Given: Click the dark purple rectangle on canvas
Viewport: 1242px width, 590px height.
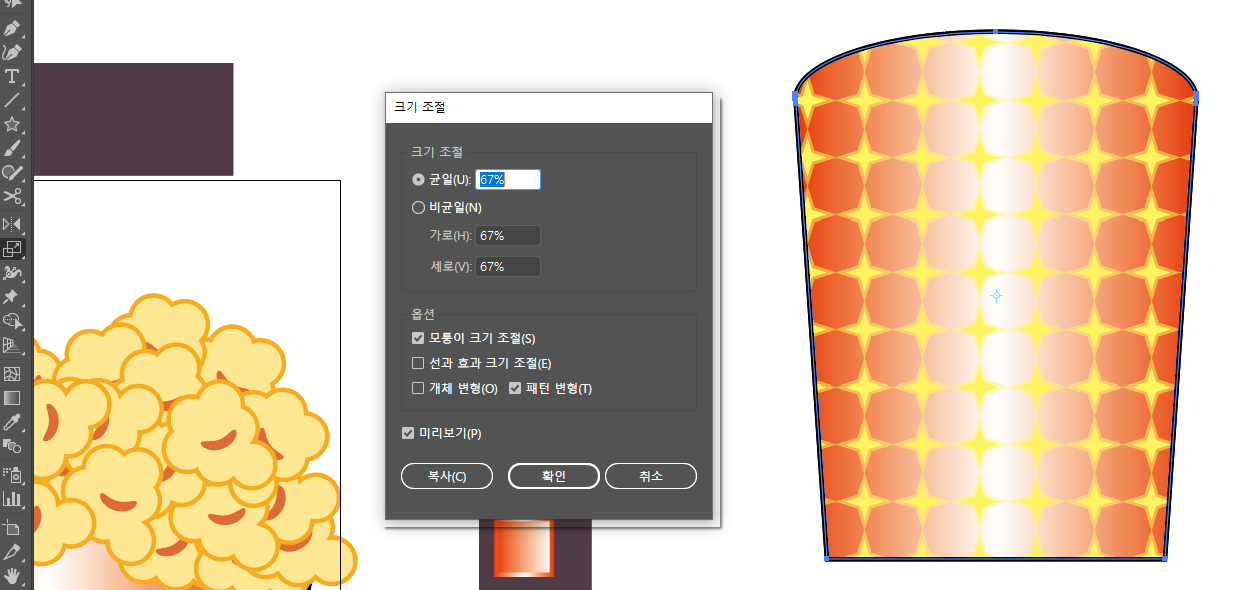Looking at the screenshot, I should coord(134,119).
